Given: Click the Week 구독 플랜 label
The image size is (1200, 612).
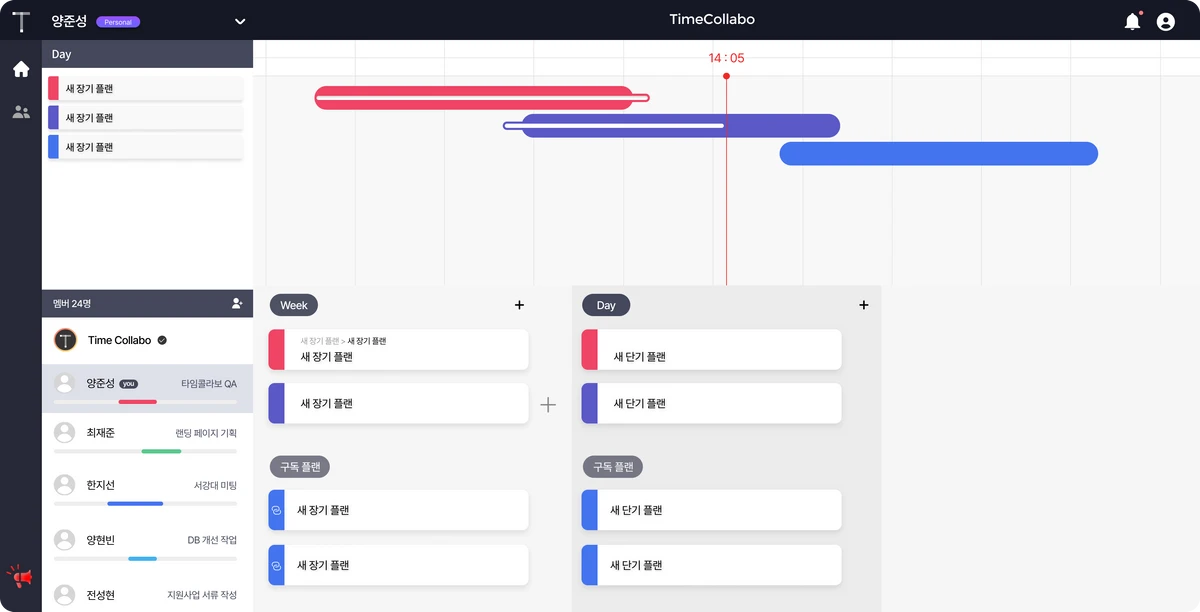Looking at the screenshot, I should (x=300, y=467).
